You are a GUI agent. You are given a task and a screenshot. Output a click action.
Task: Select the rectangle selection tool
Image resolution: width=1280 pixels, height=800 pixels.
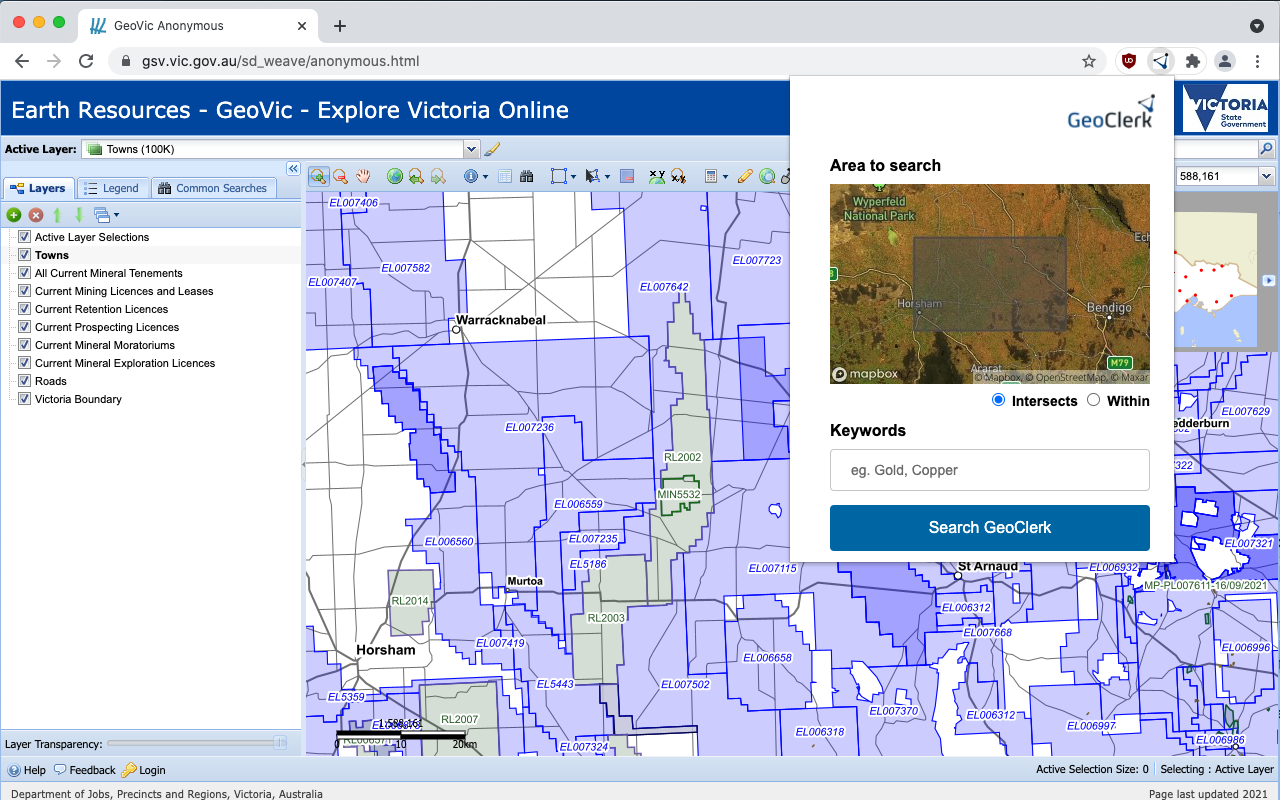[x=558, y=176]
